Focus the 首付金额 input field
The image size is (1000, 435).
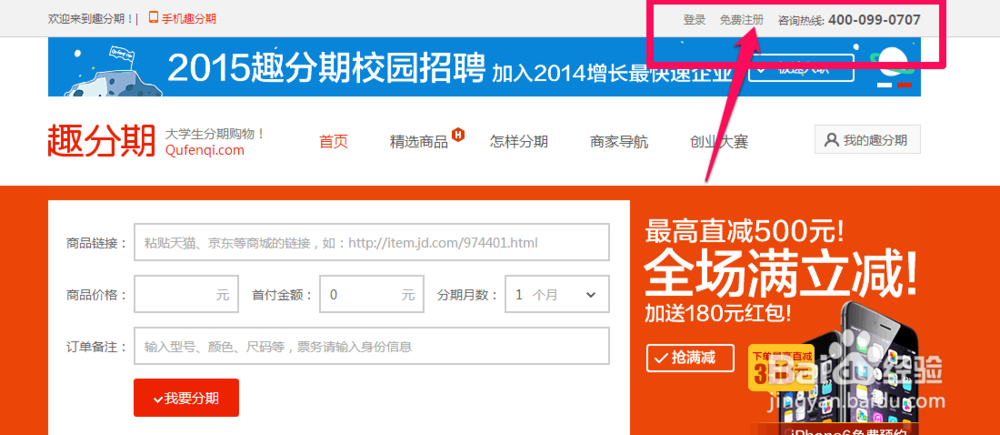371,294
